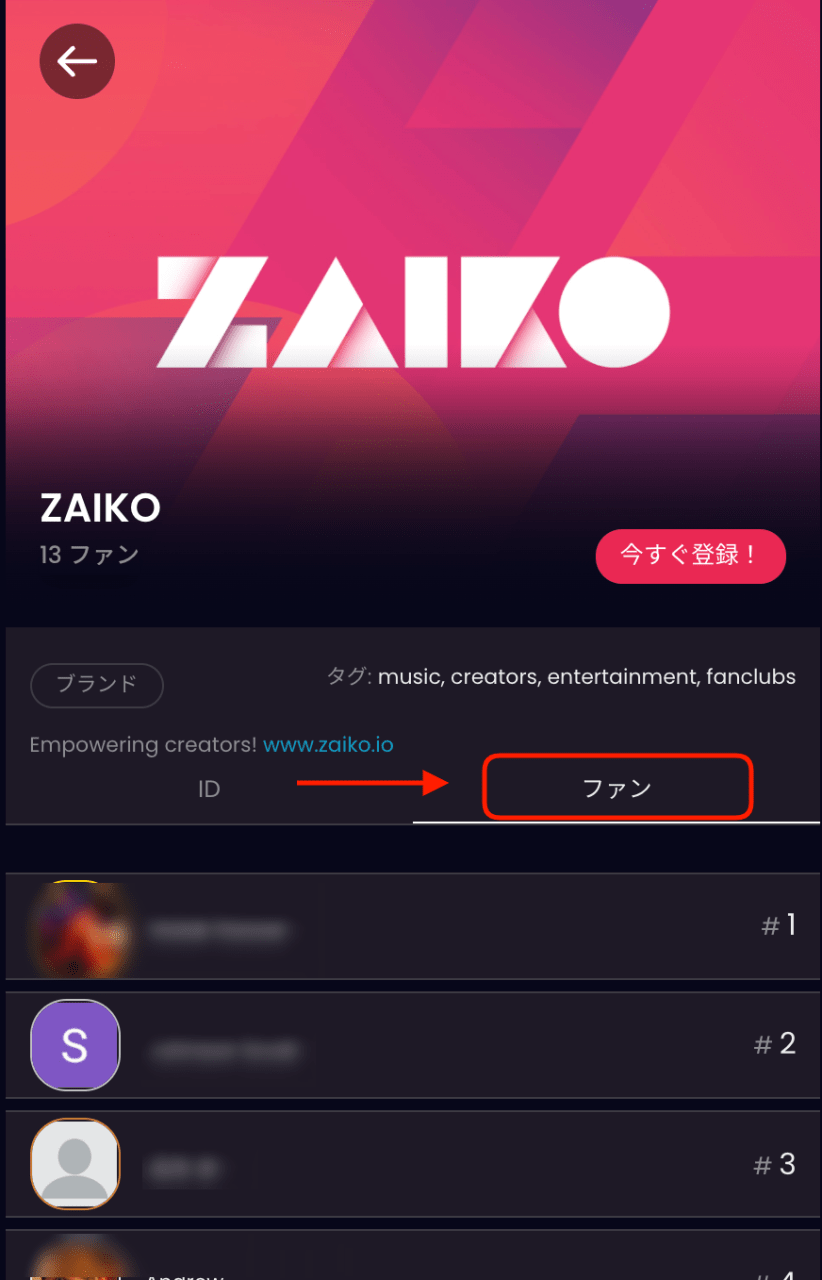
Task: Click the purple S avatar icon
Action: point(75,1045)
